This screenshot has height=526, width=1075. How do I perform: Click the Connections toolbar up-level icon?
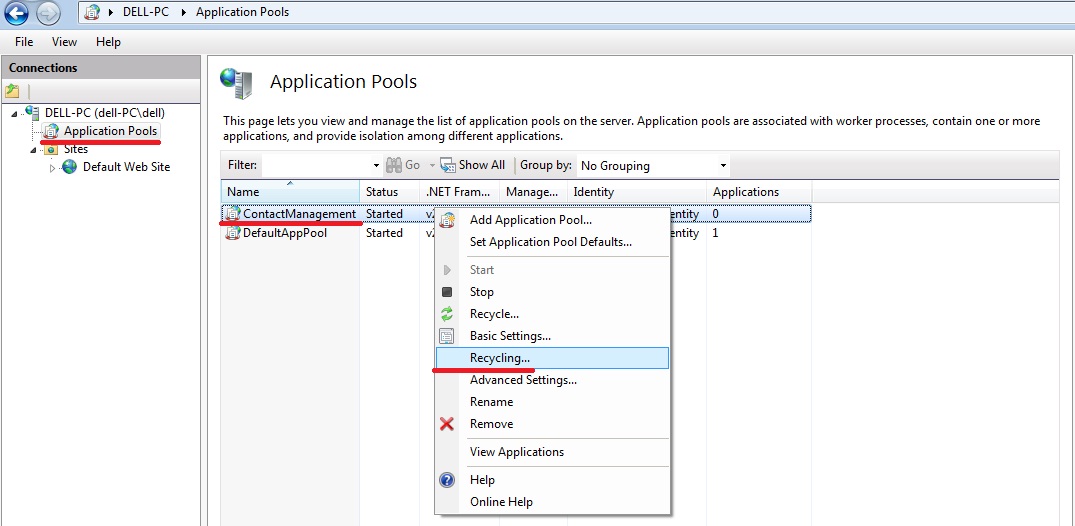[x=13, y=91]
